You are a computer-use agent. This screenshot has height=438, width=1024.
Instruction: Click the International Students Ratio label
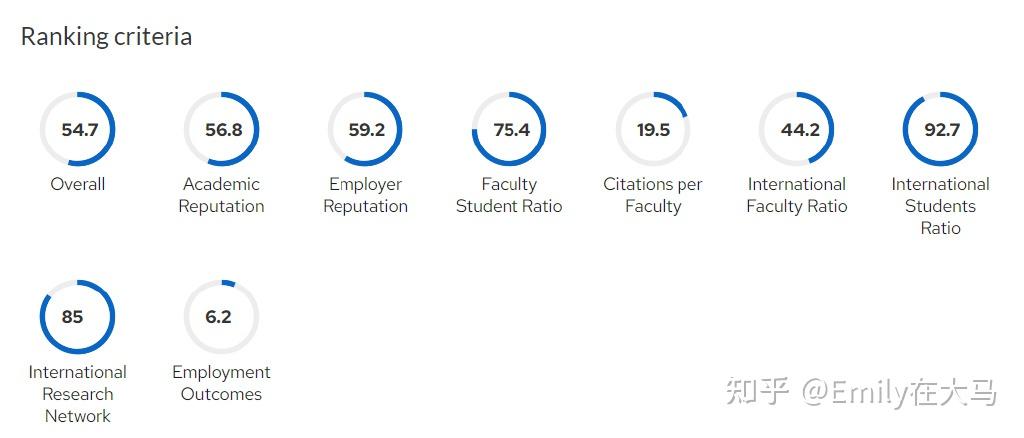(x=941, y=206)
